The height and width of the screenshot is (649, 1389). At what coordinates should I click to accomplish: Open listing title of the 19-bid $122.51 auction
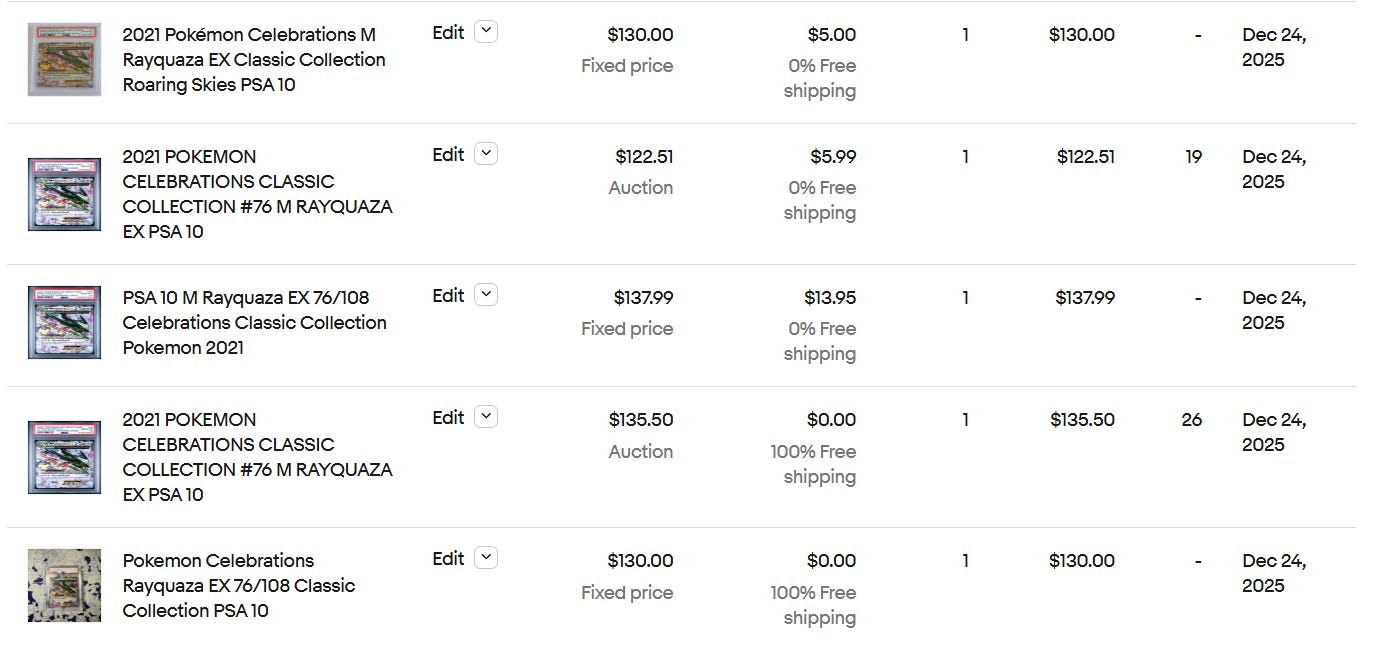(257, 194)
